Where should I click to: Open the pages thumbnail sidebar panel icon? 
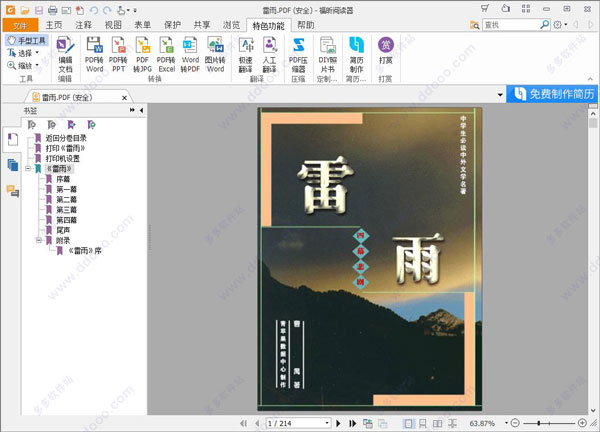[12, 165]
